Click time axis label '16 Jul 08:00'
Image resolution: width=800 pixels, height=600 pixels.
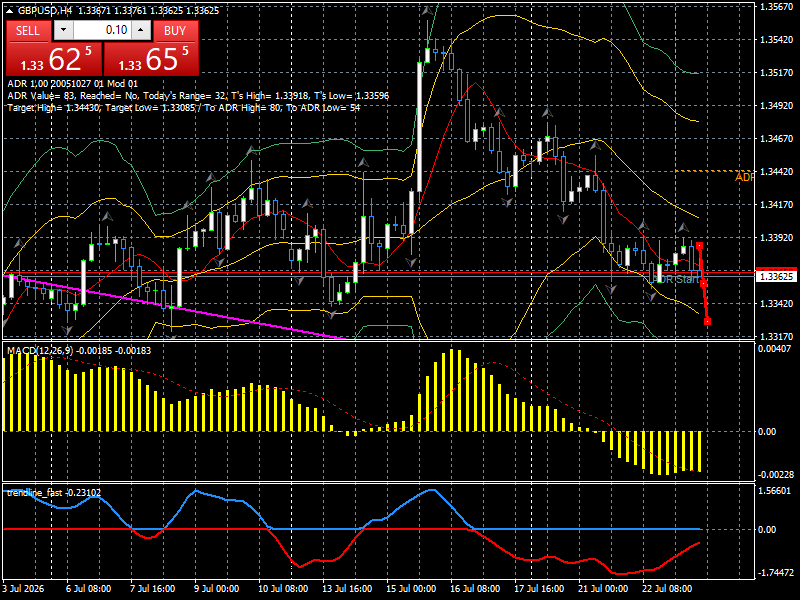click(x=475, y=589)
